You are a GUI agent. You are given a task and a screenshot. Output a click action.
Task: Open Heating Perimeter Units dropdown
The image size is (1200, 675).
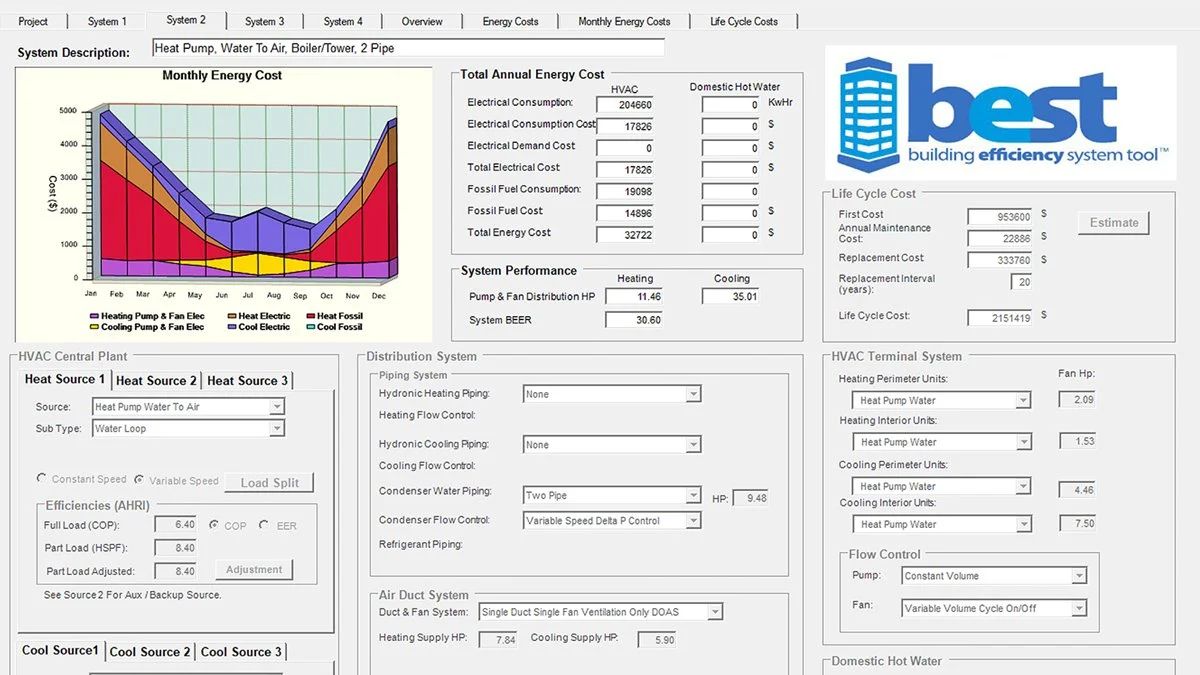(x=940, y=400)
